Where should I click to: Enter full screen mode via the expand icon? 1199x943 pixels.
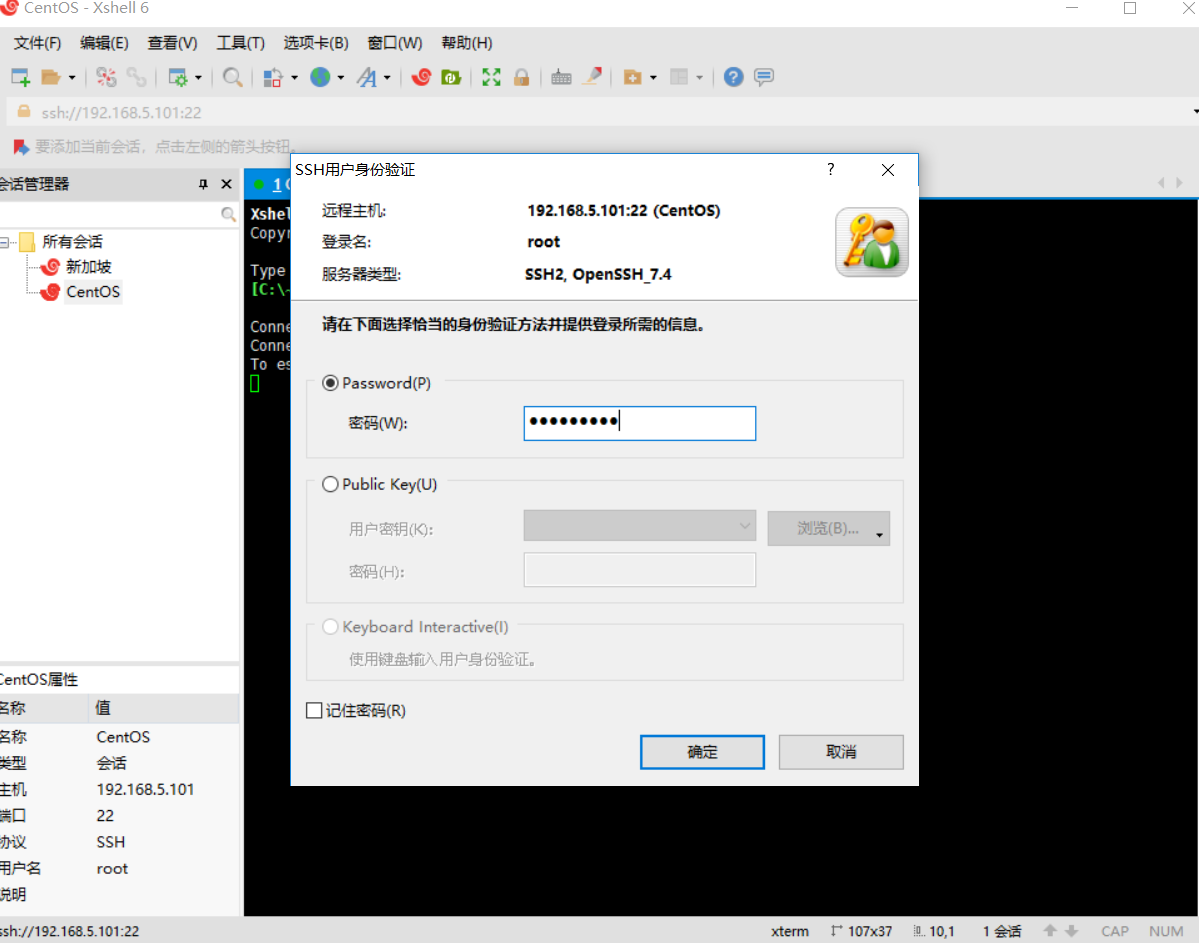click(491, 77)
